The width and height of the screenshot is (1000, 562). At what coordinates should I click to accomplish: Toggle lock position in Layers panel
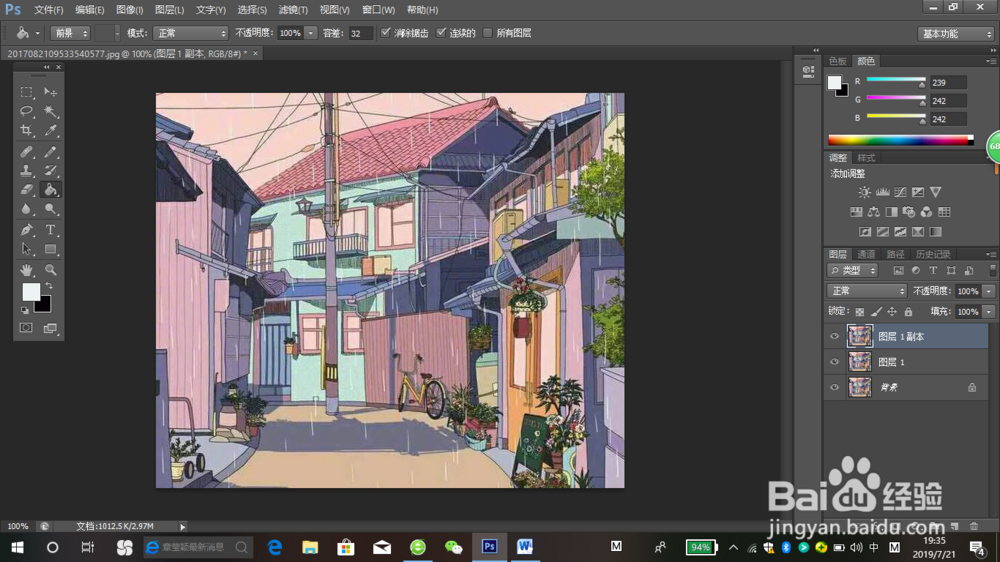(892, 311)
